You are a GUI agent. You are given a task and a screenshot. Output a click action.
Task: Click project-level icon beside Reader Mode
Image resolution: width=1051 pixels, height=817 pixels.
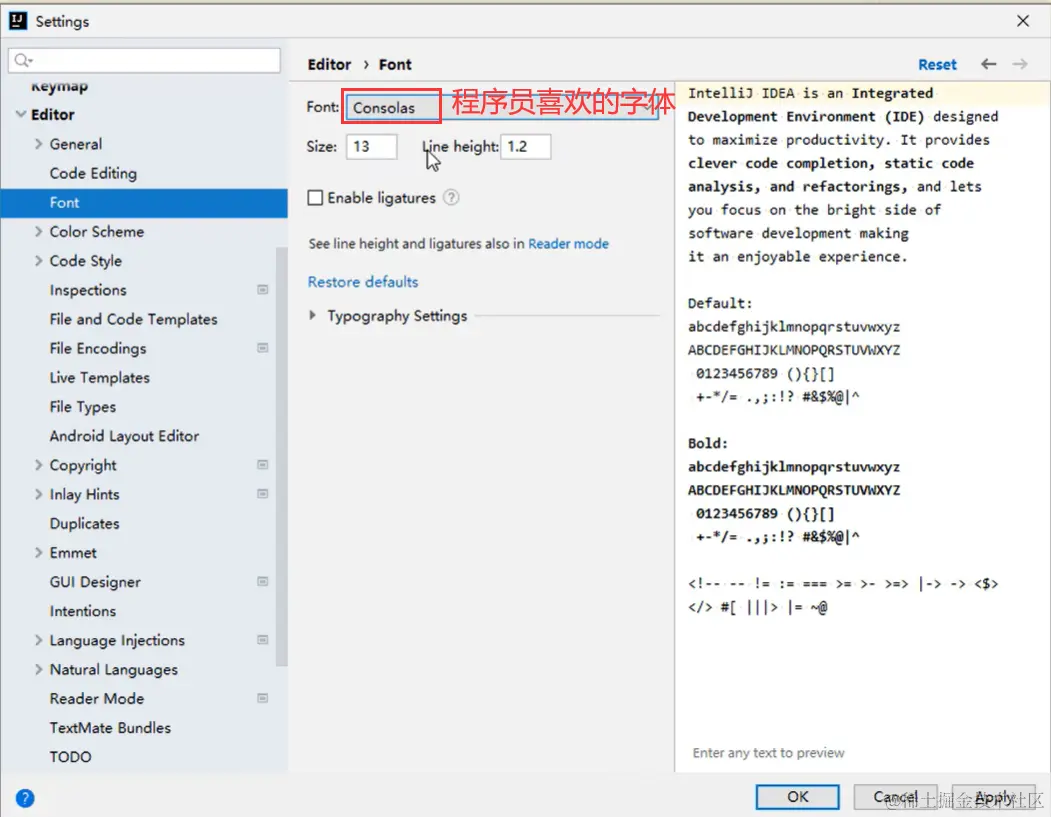click(263, 698)
